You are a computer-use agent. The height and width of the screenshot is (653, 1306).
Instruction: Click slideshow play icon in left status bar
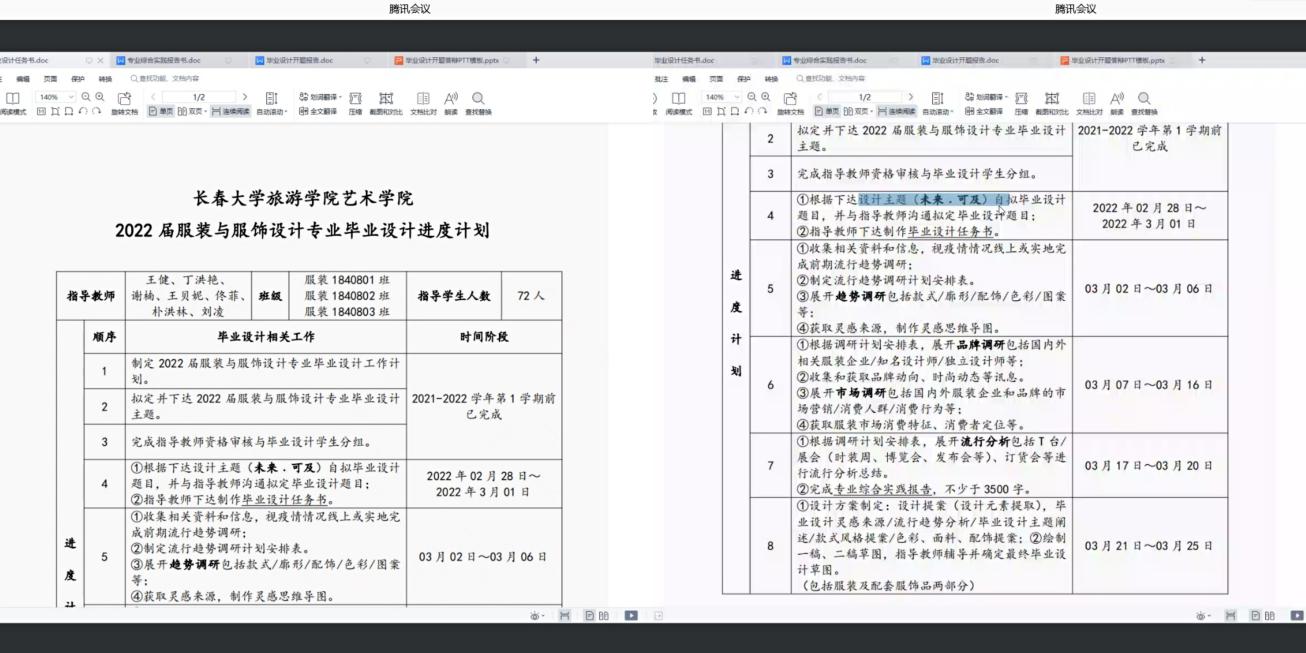click(631, 615)
